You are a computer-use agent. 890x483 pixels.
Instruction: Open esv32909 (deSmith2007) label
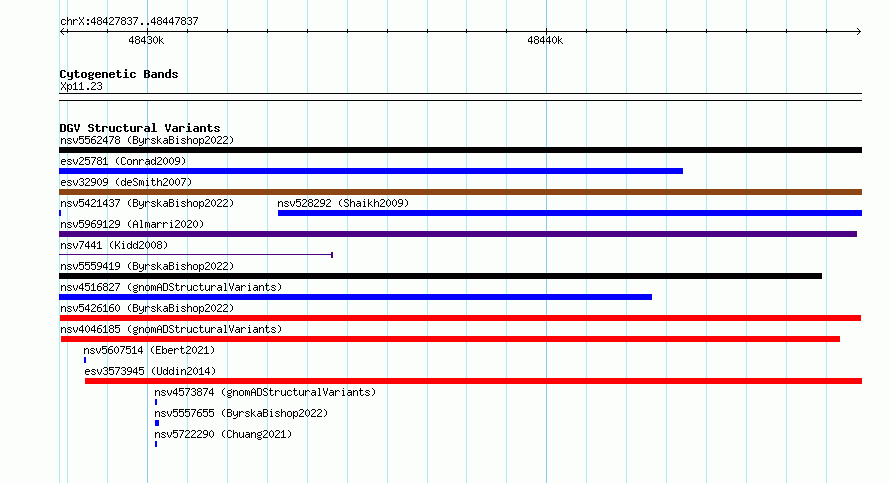tap(126, 182)
